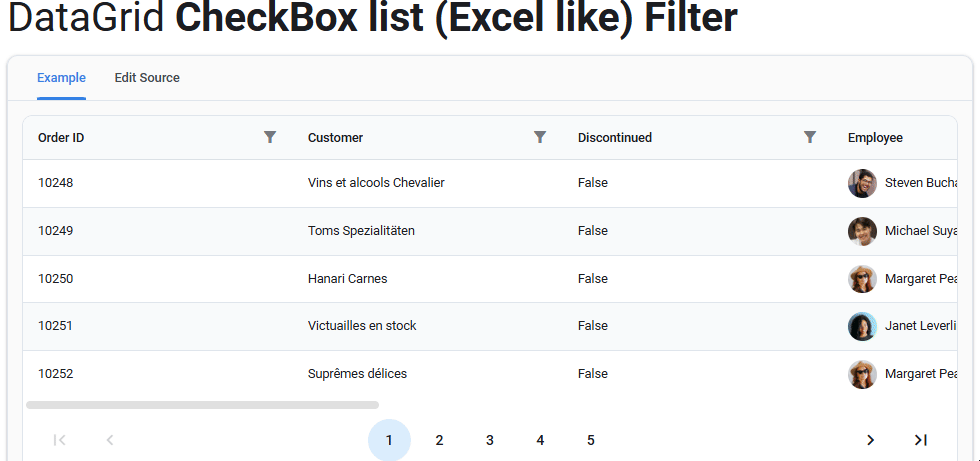Select the row with order 10250

[x=490, y=279]
